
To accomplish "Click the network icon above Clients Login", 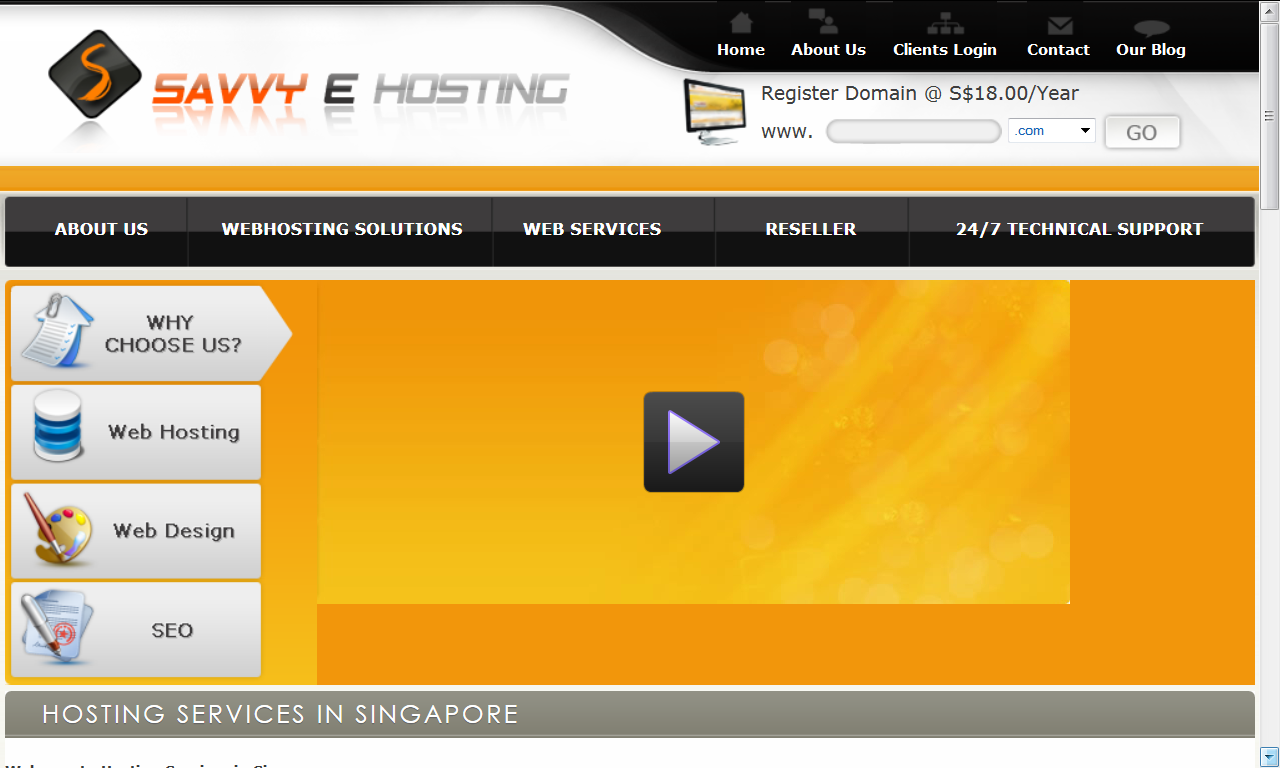I will pyautogui.click(x=945, y=23).
